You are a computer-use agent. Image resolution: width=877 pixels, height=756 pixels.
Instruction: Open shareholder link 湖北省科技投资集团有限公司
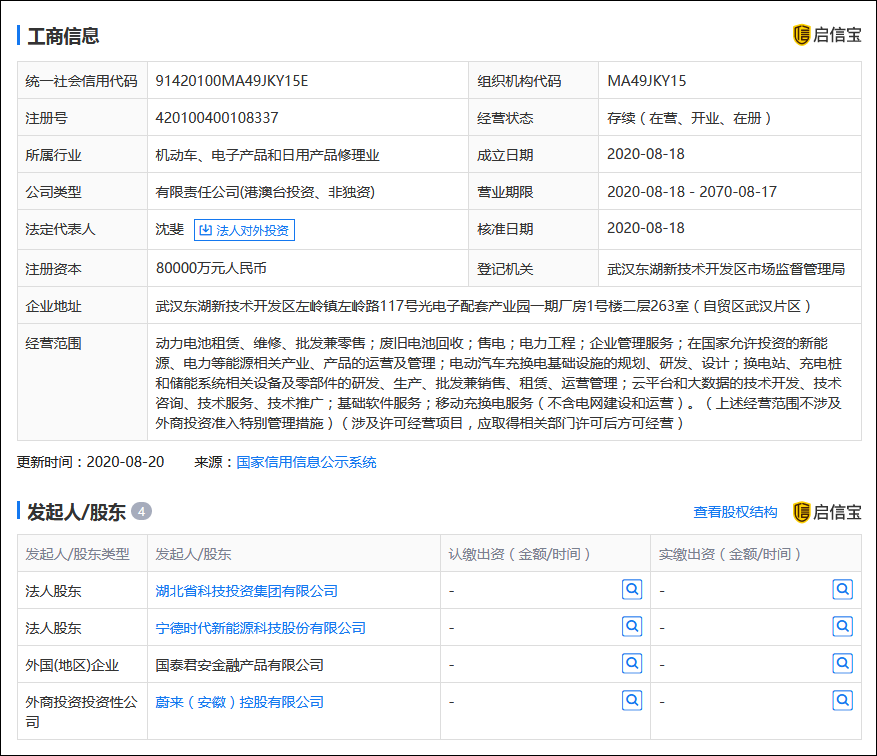coord(246,591)
